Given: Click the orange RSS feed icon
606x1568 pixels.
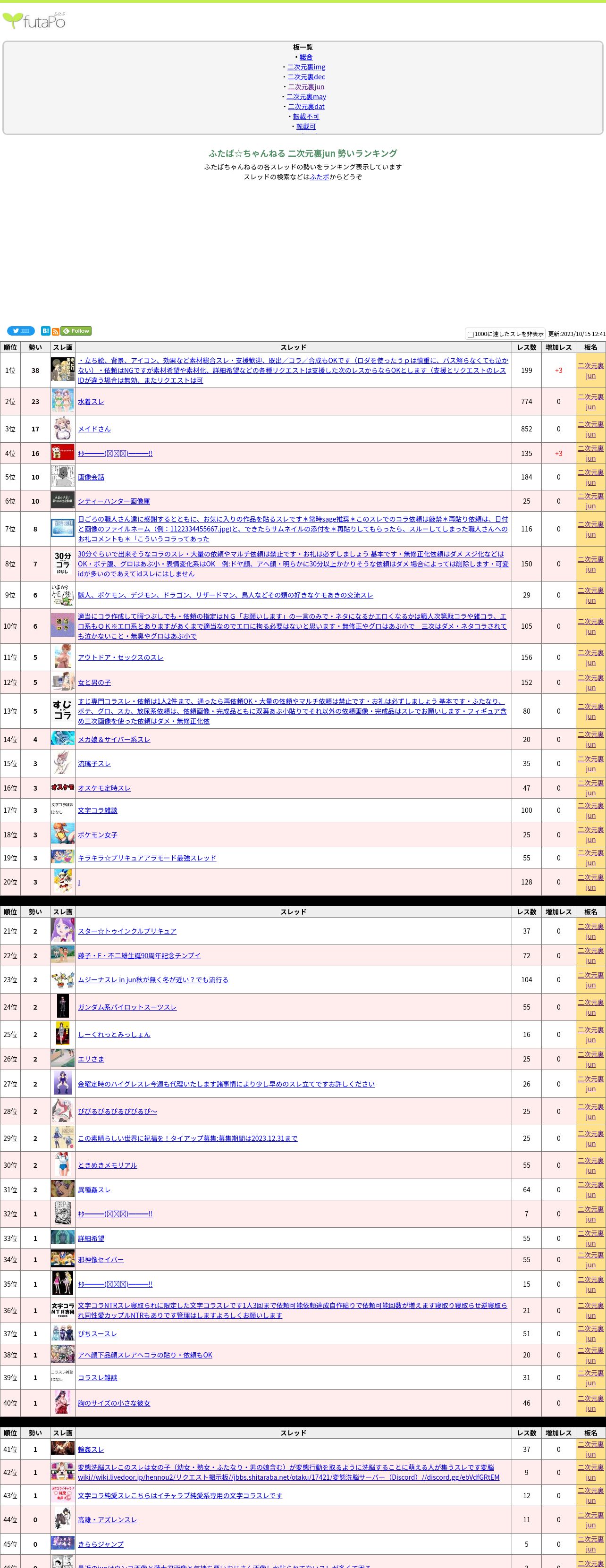Looking at the screenshot, I should pyautogui.click(x=55, y=332).
